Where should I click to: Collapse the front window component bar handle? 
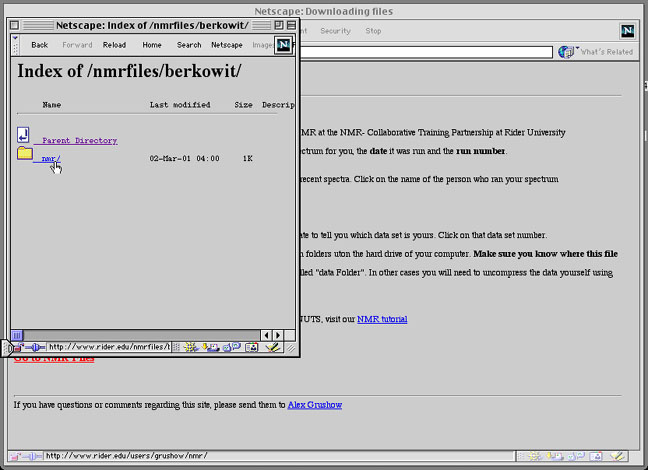(176, 347)
